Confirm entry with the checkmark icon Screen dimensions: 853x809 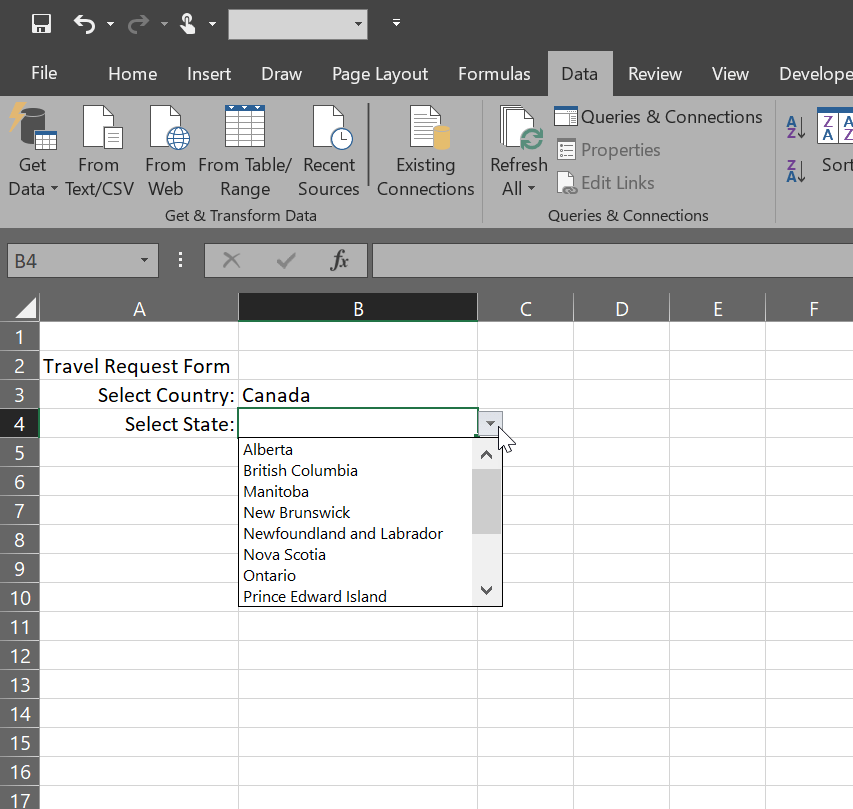click(286, 261)
